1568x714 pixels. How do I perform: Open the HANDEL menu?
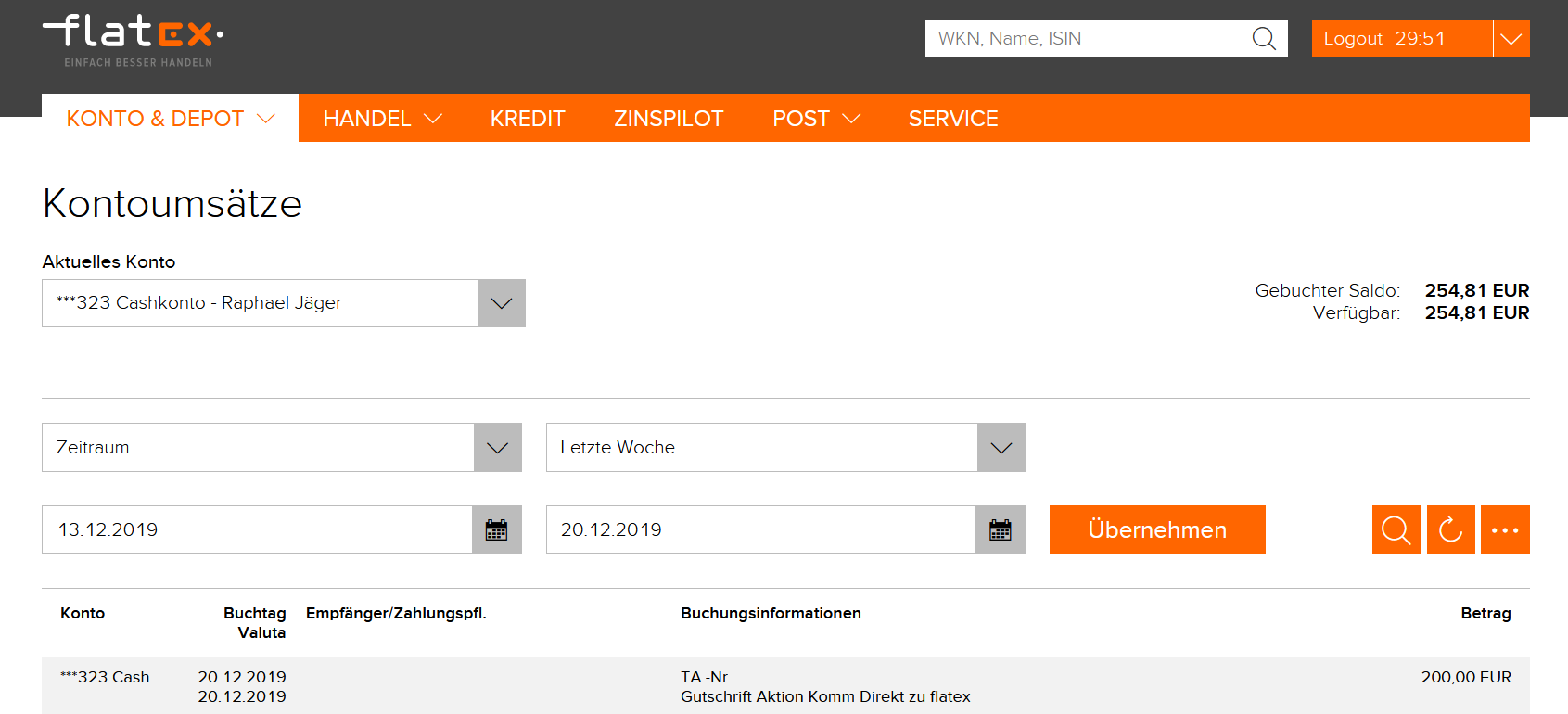[x=381, y=119]
